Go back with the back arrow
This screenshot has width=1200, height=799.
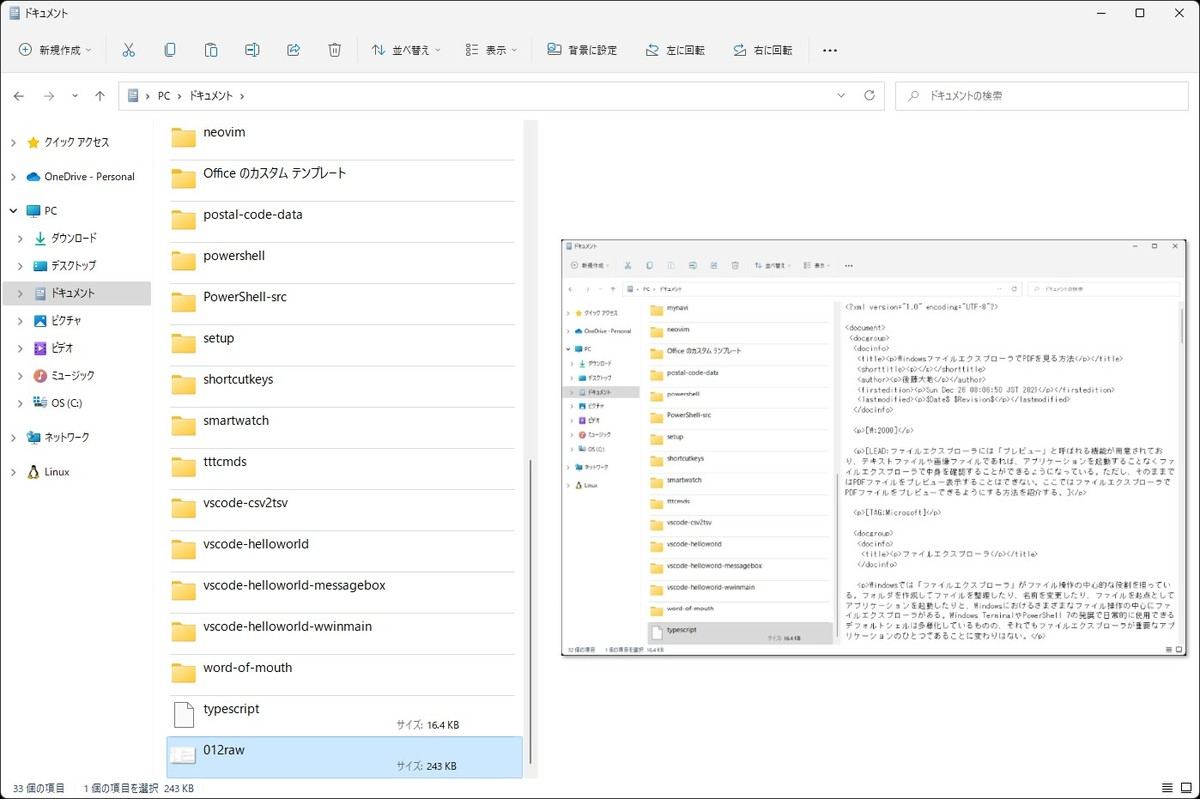(19, 96)
